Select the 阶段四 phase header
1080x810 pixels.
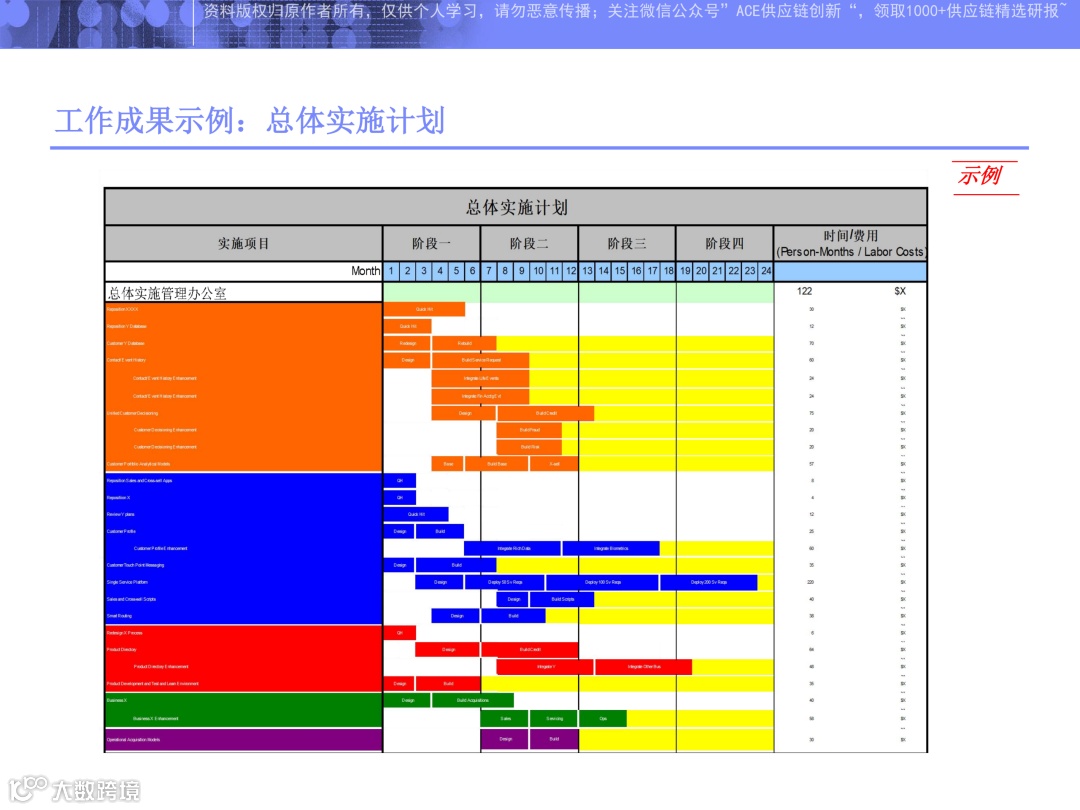pyautogui.click(x=725, y=243)
